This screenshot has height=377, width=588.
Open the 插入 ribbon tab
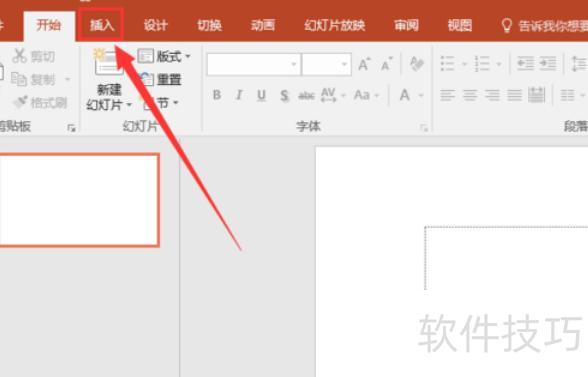(x=102, y=25)
